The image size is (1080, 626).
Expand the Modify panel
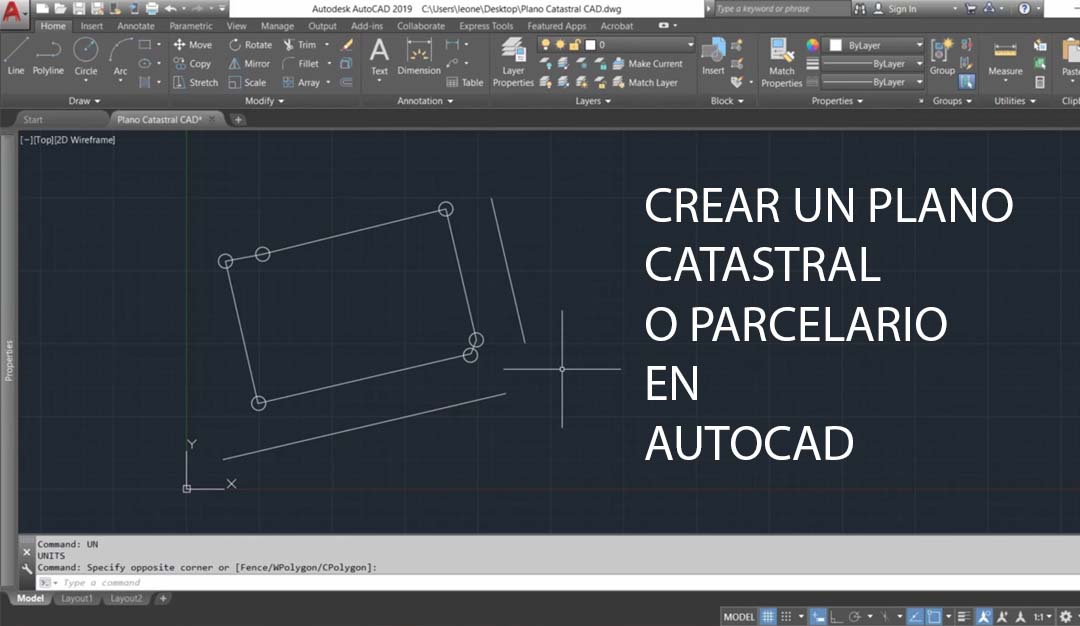[264, 101]
